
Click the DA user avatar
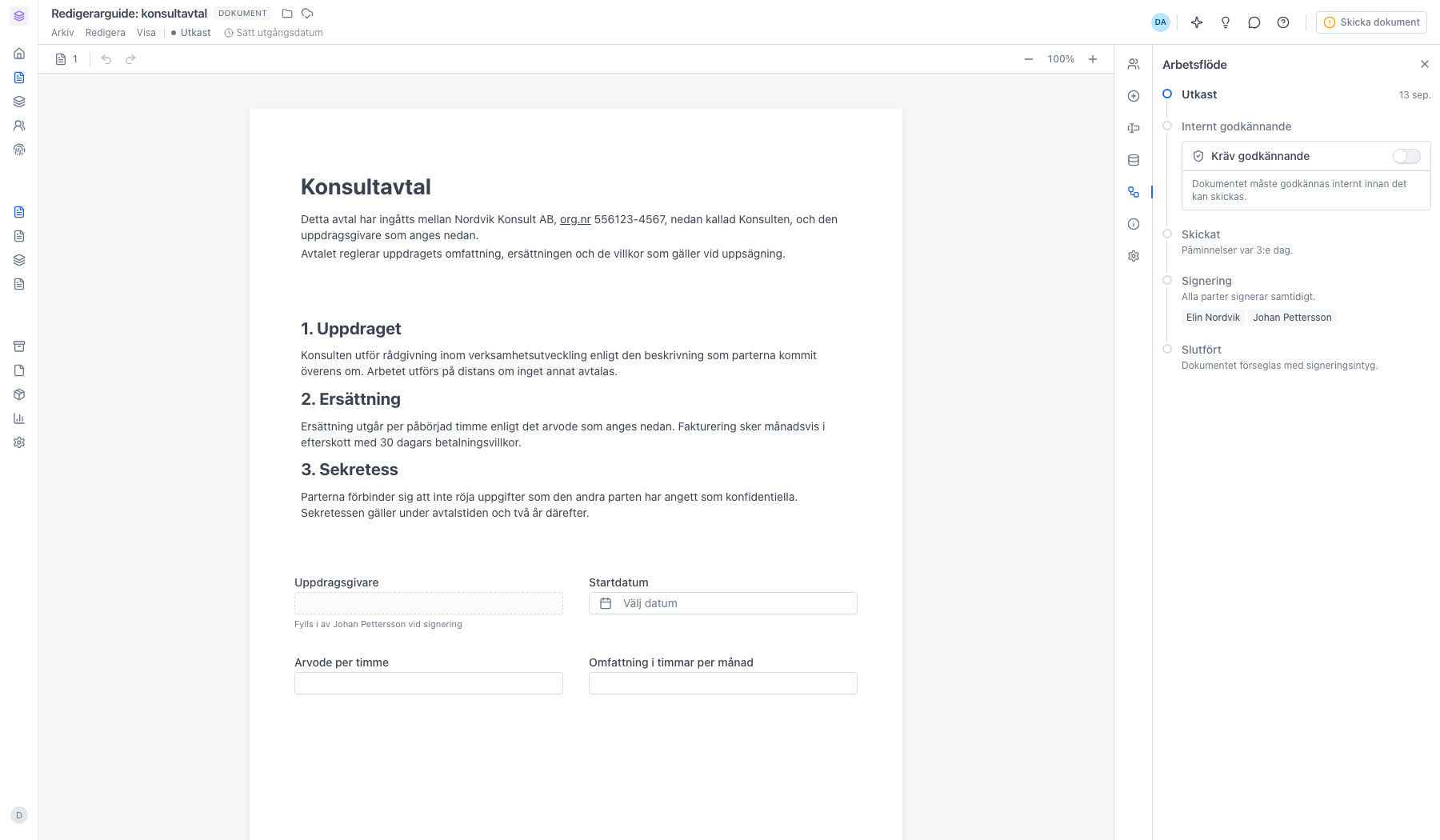pyautogui.click(x=1161, y=22)
